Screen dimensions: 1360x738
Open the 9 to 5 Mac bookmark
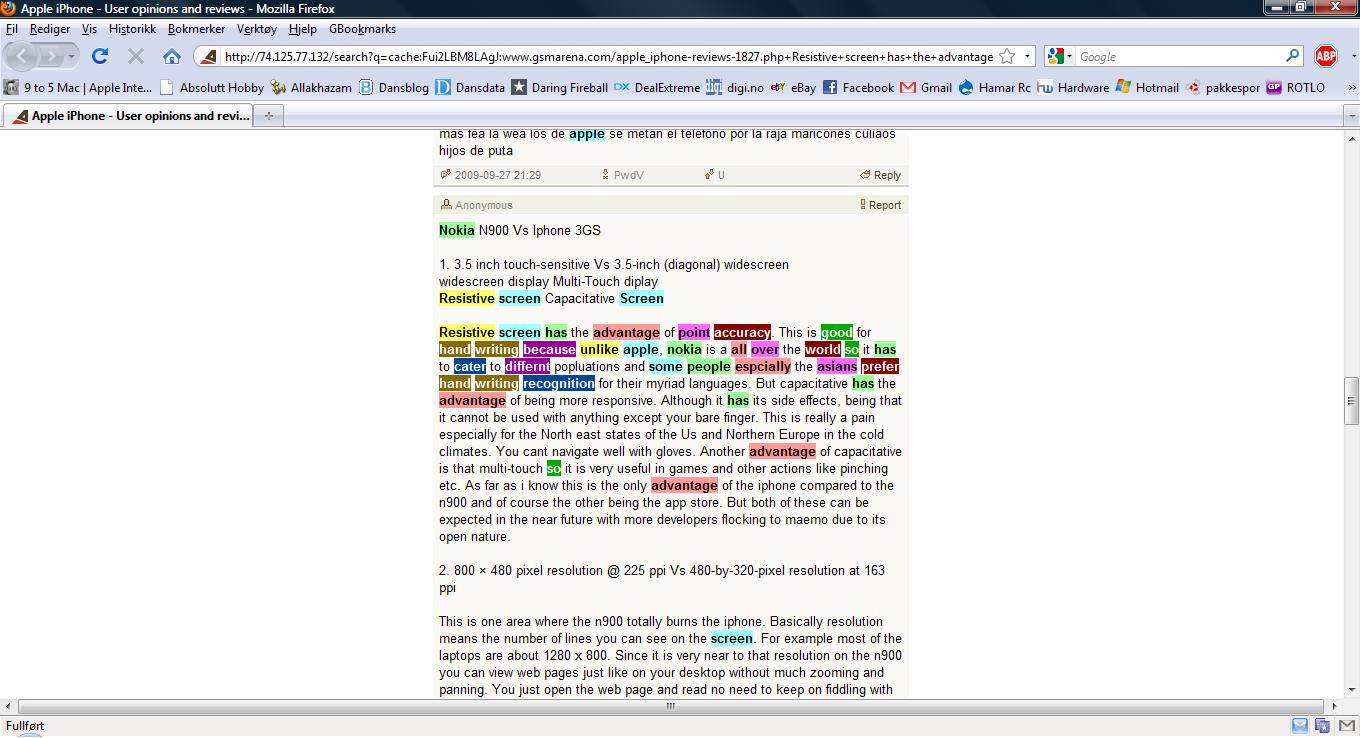pos(79,87)
